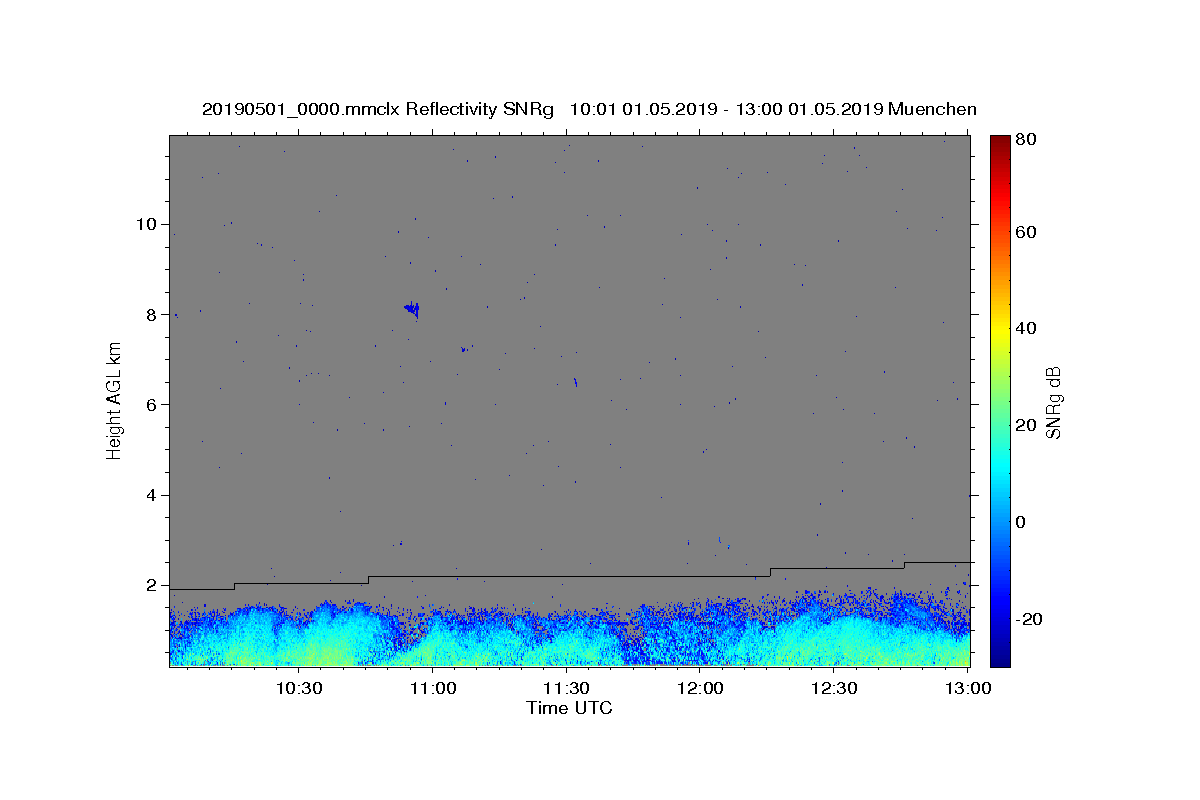Image resolution: width=1200 pixels, height=800 pixels.
Task: Click the small blue echo near 6.5 km at 11:30
Action: tap(575, 381)
